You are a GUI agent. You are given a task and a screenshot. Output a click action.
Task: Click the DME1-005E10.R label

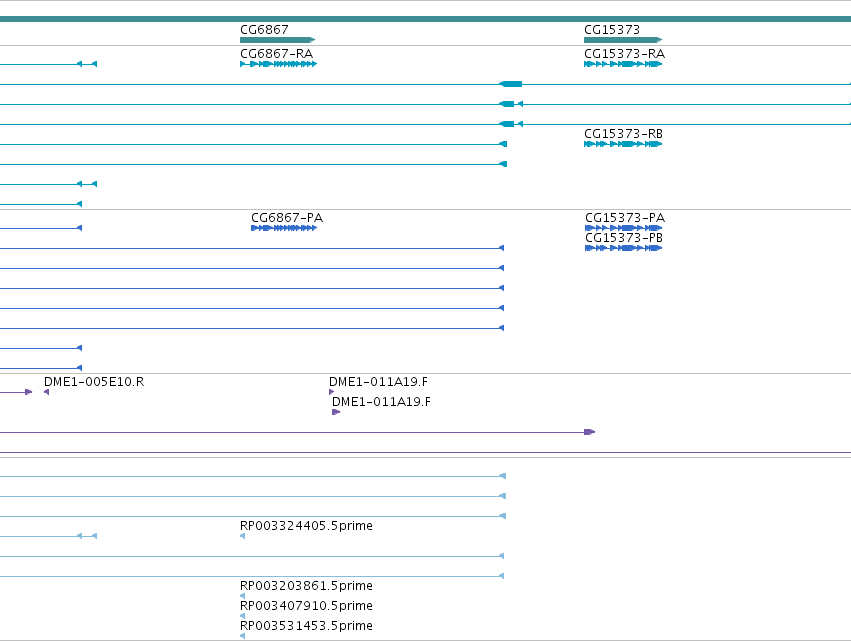(x=94, y=382)
